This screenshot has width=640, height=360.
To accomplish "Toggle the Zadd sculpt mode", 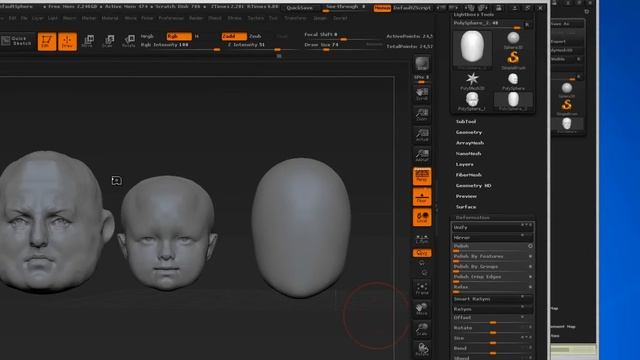I will (x=234, y=36).
